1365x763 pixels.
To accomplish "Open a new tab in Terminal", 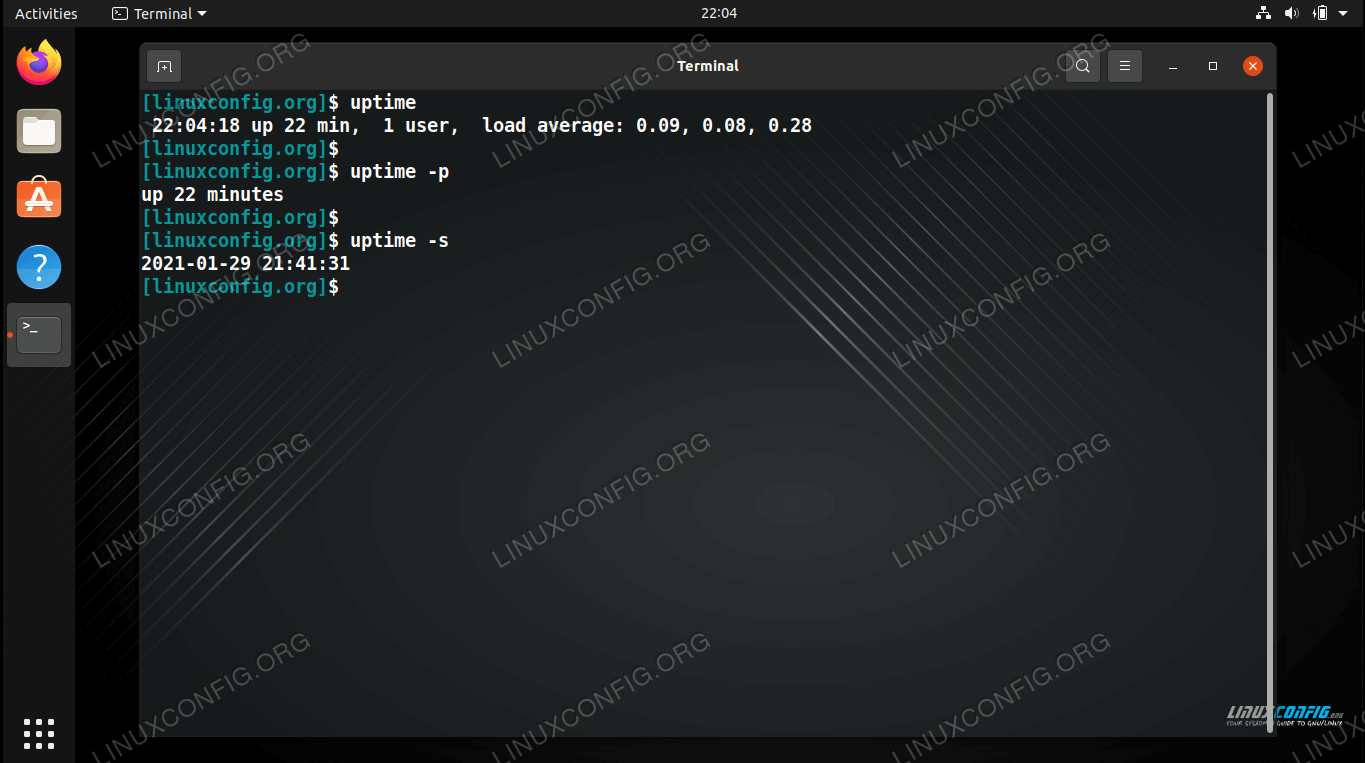I will (x=164, y=66).
